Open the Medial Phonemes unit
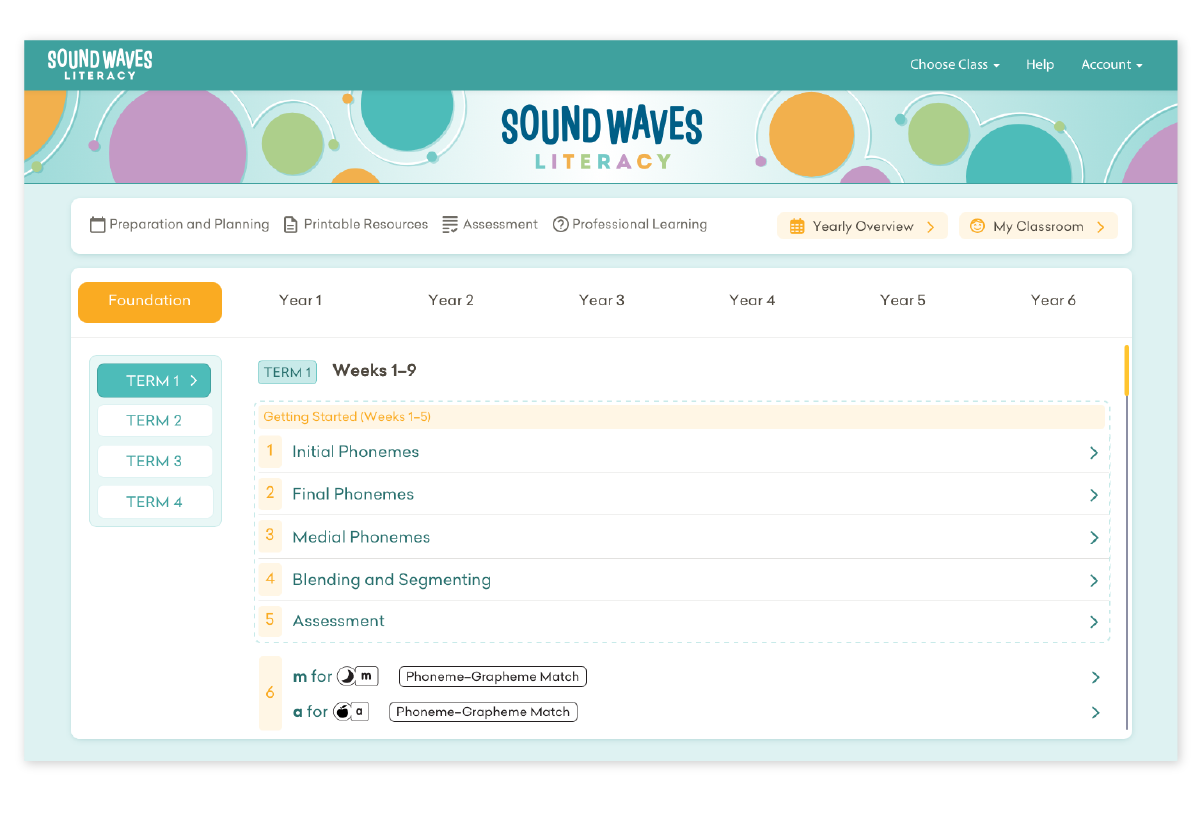Viewport: 1201px width, 813px height. [x=361, y=538]
